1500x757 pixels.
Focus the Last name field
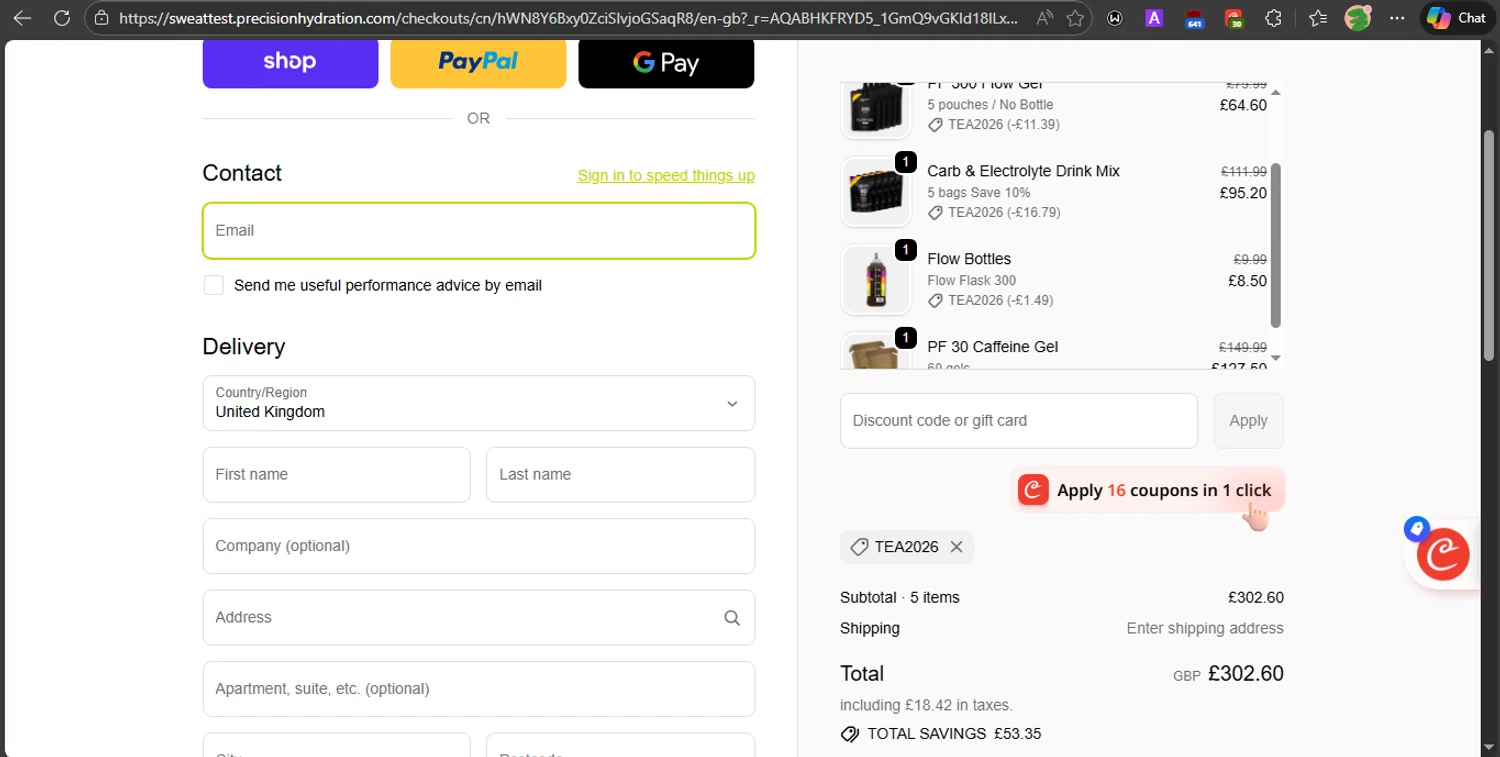[x=620, y=474]
